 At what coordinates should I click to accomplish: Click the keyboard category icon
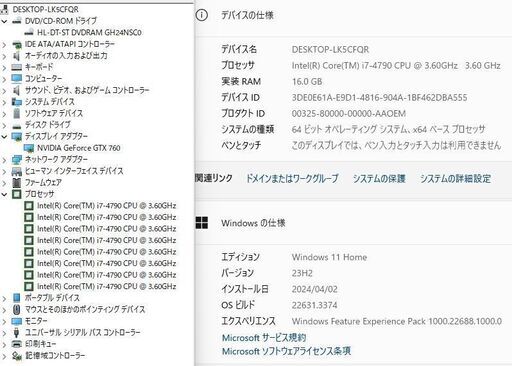click(x=17, y=67)
